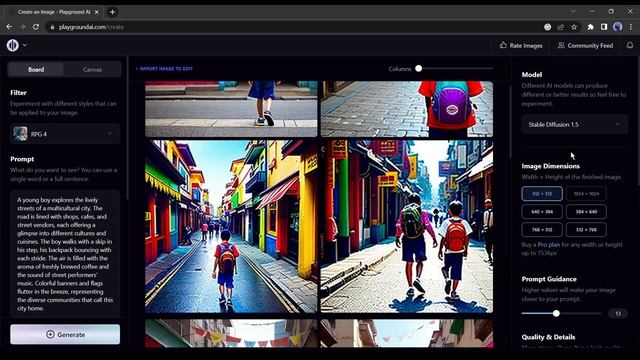
Task: Reload the page
Action: (x=36, y=27)
